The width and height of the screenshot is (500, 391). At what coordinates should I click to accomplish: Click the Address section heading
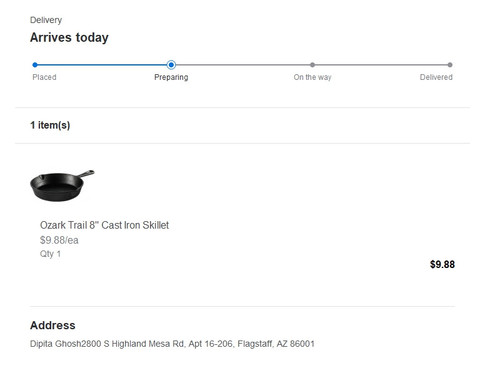click(x=53, y=325)
